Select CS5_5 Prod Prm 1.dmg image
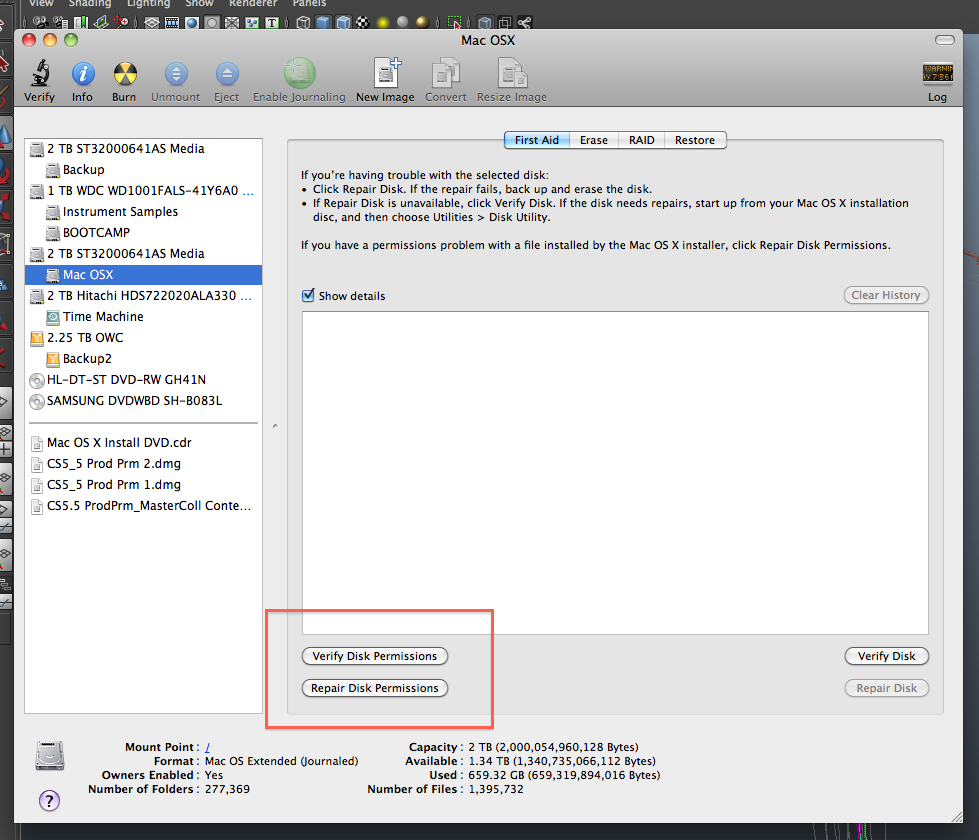979x840 pixels. (x=144, y=485)
